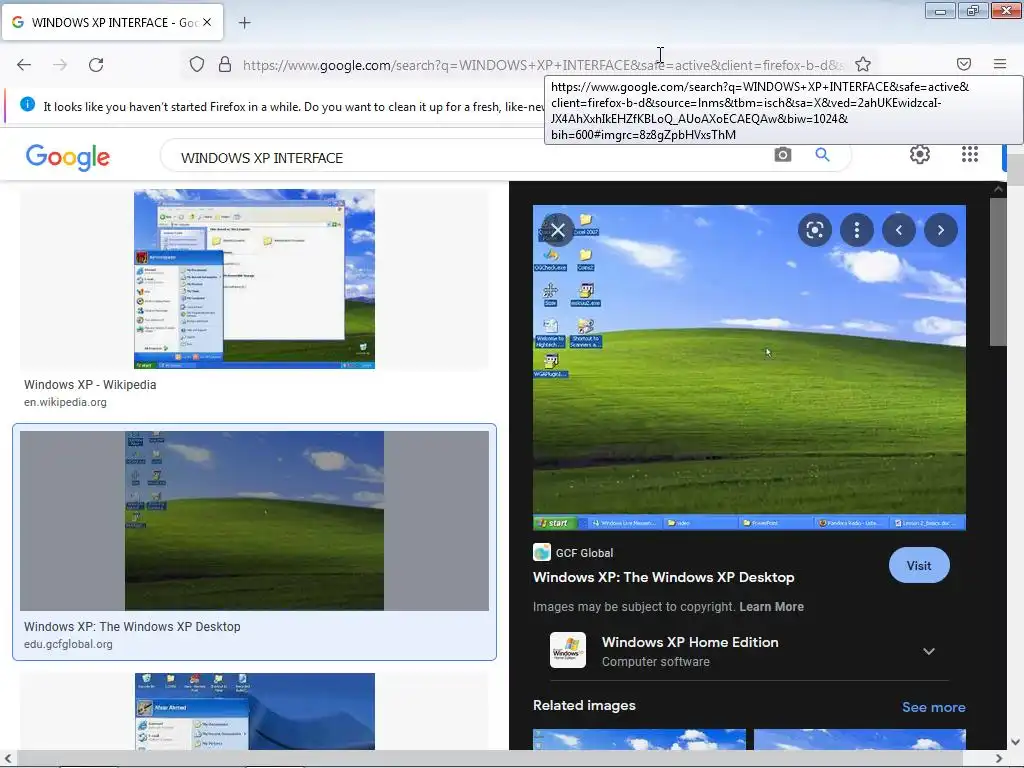
Task: Click See more related images
Action: tap(933, 707)
